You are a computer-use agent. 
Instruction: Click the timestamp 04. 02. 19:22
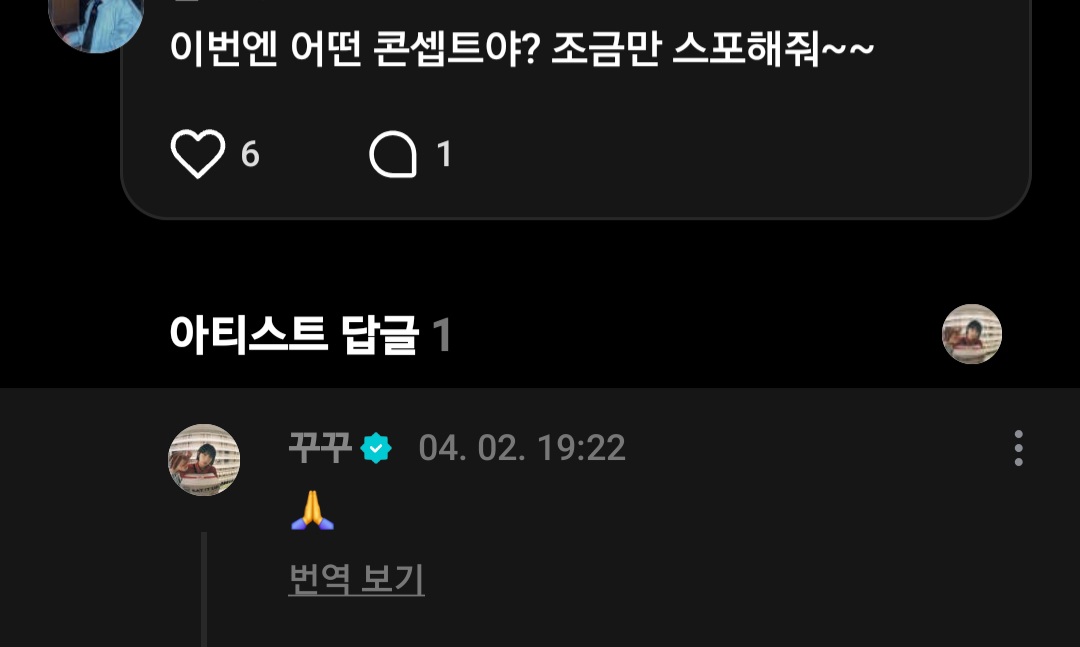coord(522,448)
